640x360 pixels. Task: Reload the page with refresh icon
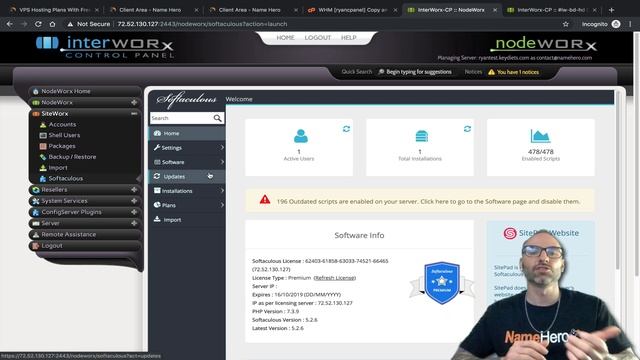coord(38,24)
